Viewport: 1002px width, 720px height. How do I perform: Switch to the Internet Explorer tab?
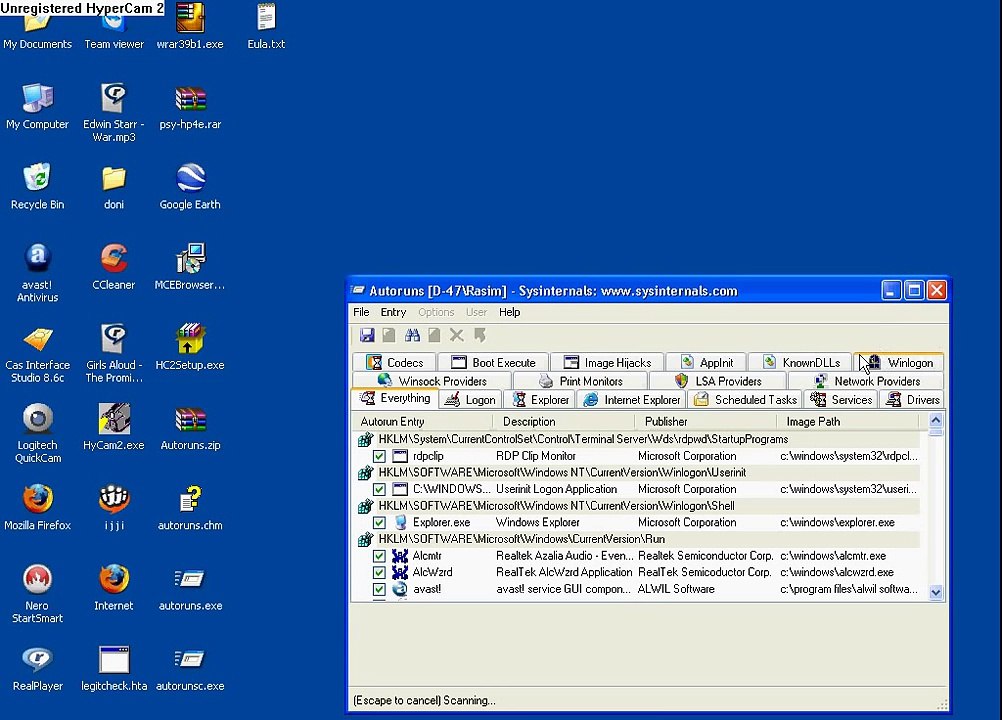coord(631,399)
